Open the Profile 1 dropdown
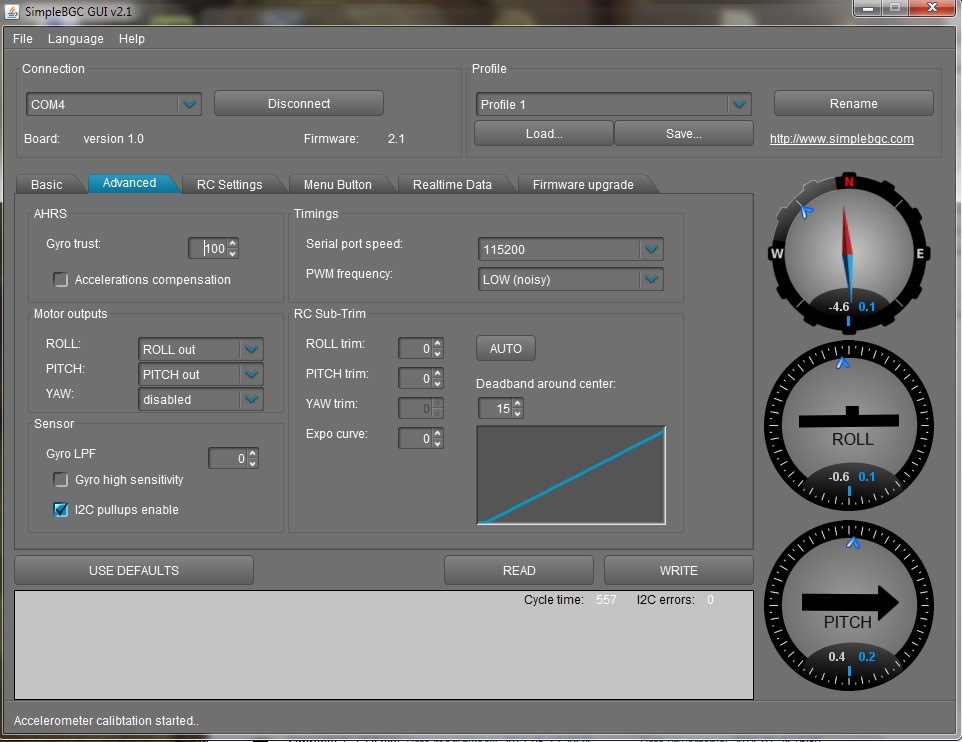The image size is (962, 742). pyautogui.click(x=739, y=104)
